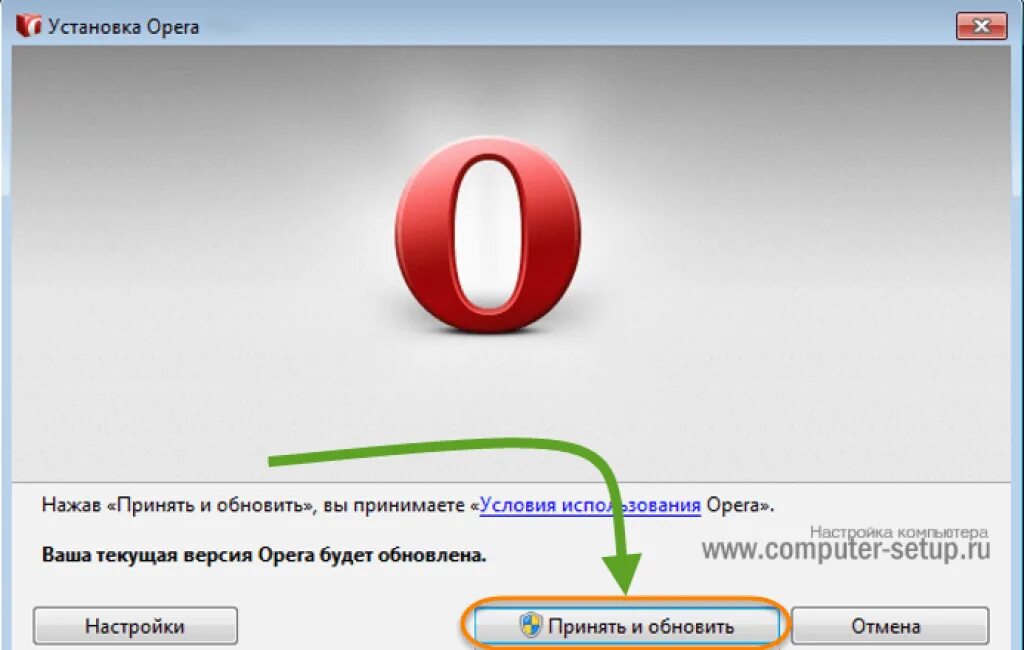Click the Opera icon in the title bar

29,25
